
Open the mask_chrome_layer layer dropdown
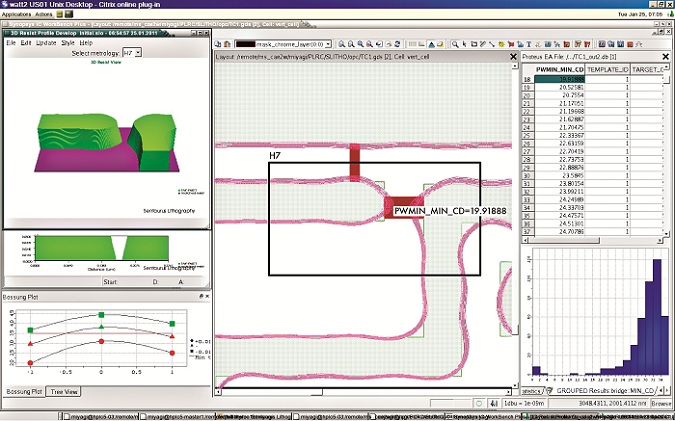point(330,44)
